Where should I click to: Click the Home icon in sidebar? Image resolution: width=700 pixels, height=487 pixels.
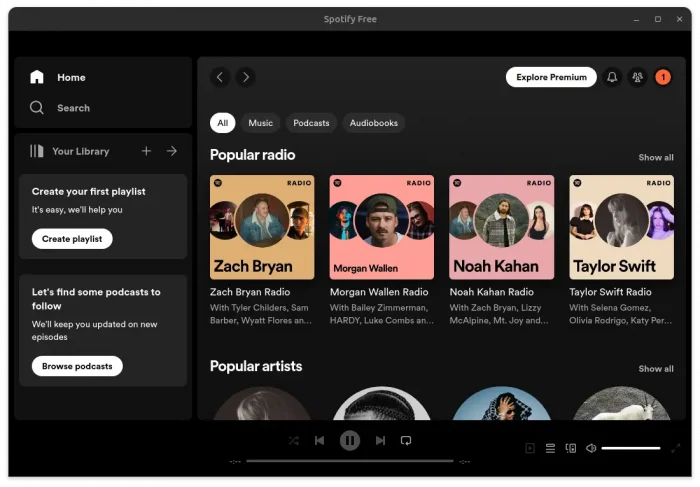[37, 77]
